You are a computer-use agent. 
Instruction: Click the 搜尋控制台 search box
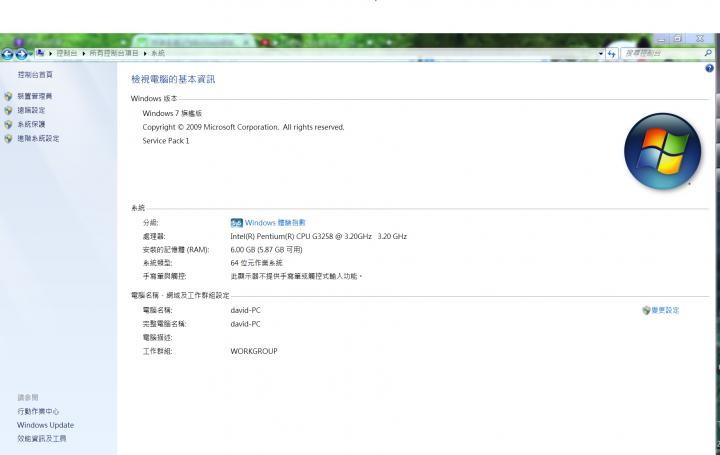[x=662, y=54]
